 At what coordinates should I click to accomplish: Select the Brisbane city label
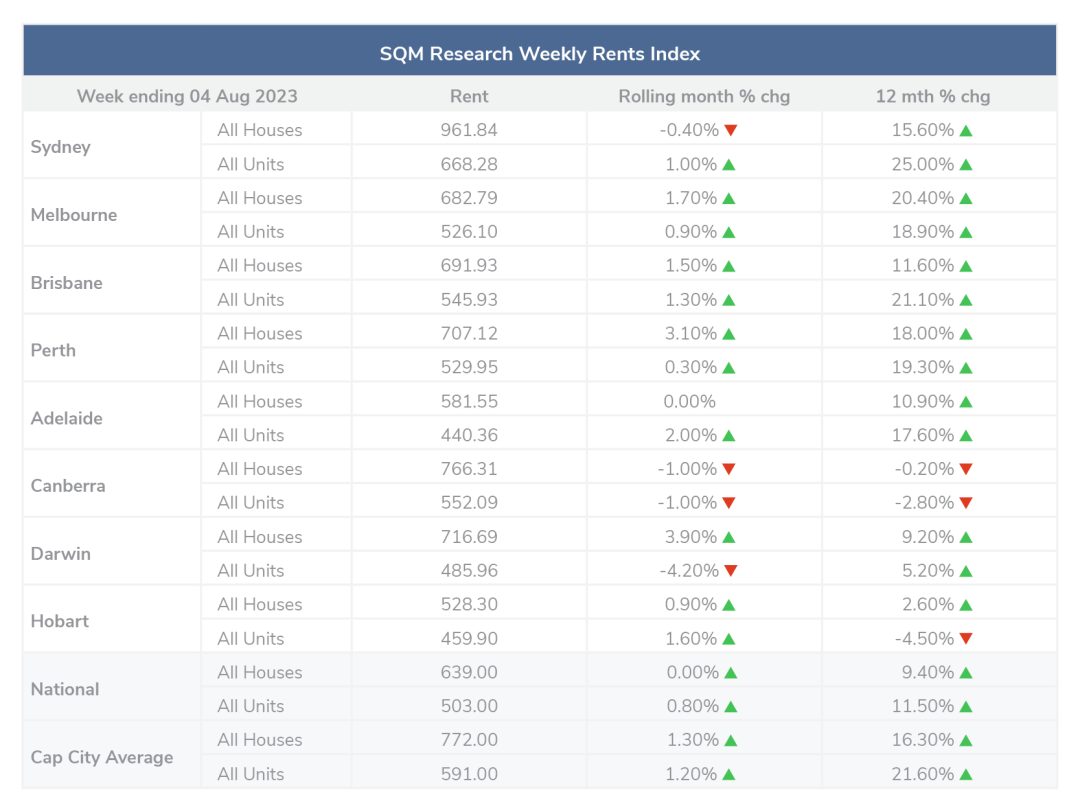click(x=67, y=283)
